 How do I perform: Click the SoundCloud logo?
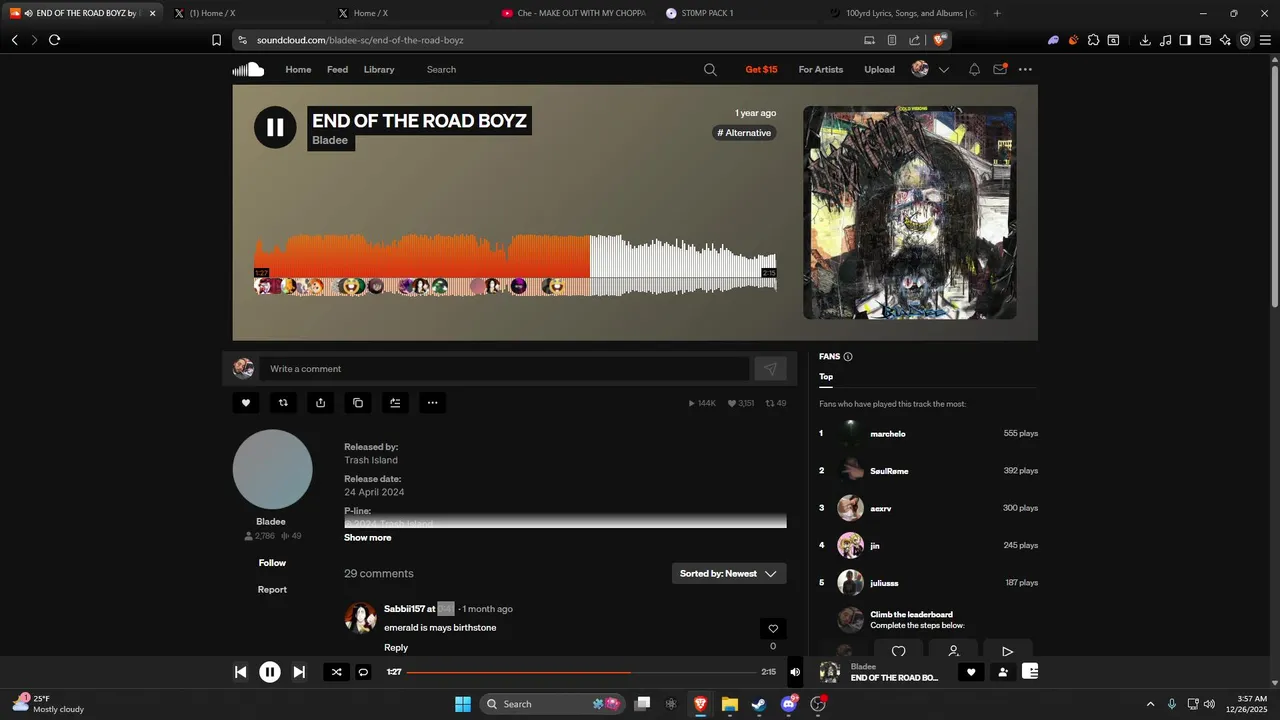pyautogui.click(x=248, y=69)
